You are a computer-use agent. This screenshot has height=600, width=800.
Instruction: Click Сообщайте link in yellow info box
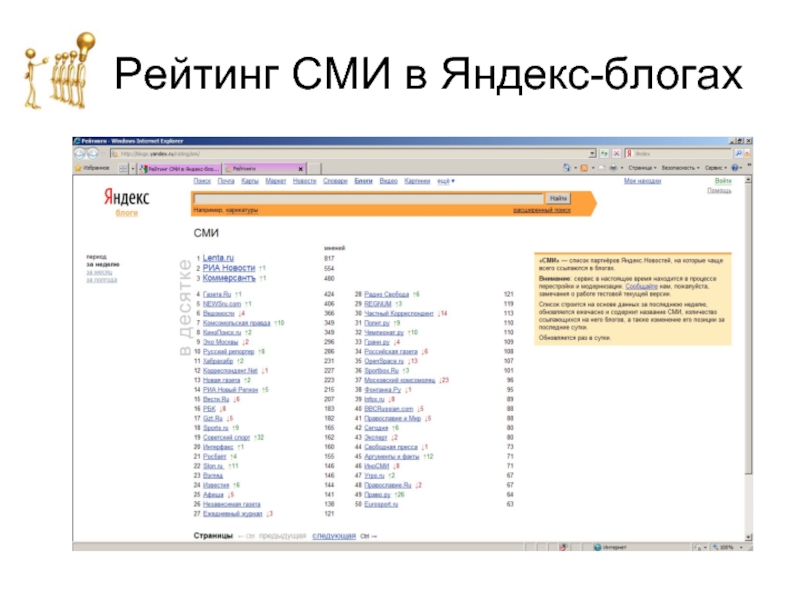tap(641, 286)
